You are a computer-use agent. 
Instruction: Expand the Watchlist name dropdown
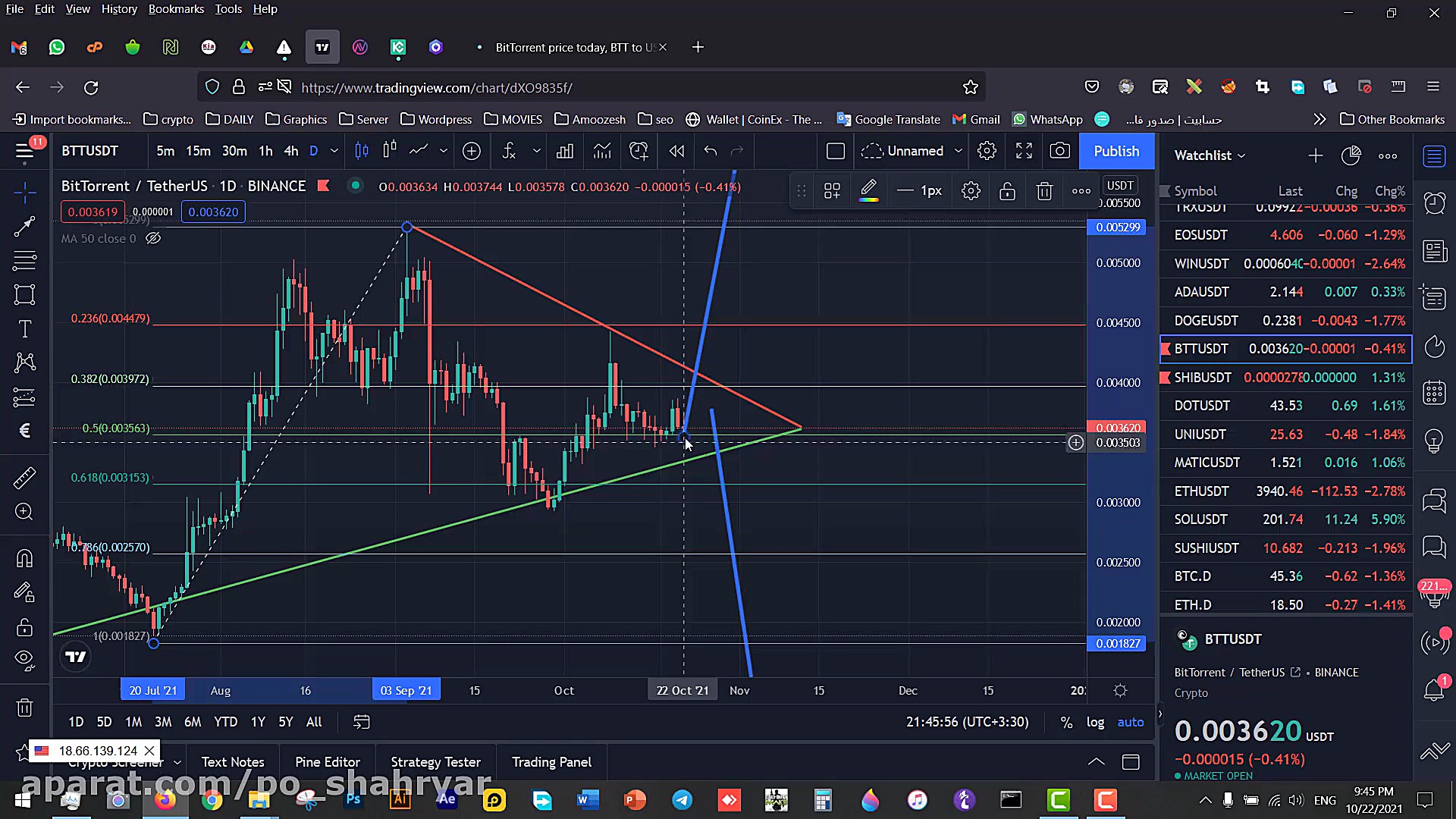tap(1241, 155)
